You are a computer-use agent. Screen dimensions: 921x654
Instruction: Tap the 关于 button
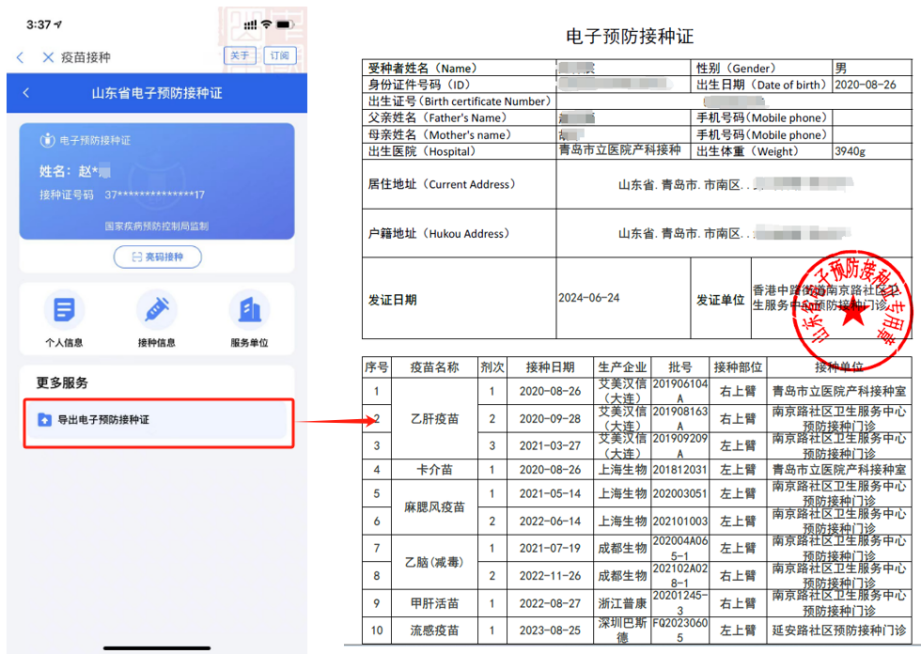[x=240, y=55]
